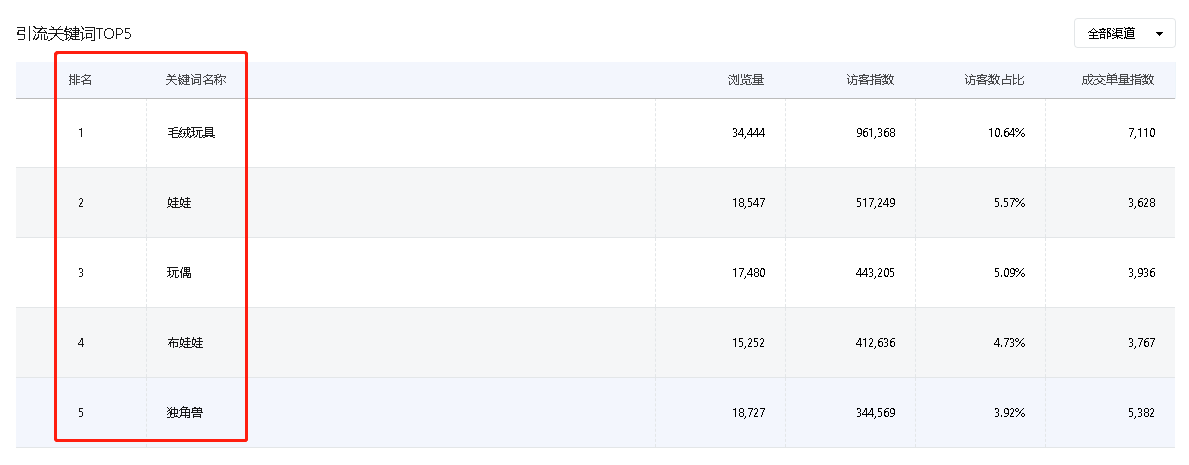Click visitor index value 344,569
Viewport: 1189px width, 465px height.
pyautogui.click(x=874, y=413)
